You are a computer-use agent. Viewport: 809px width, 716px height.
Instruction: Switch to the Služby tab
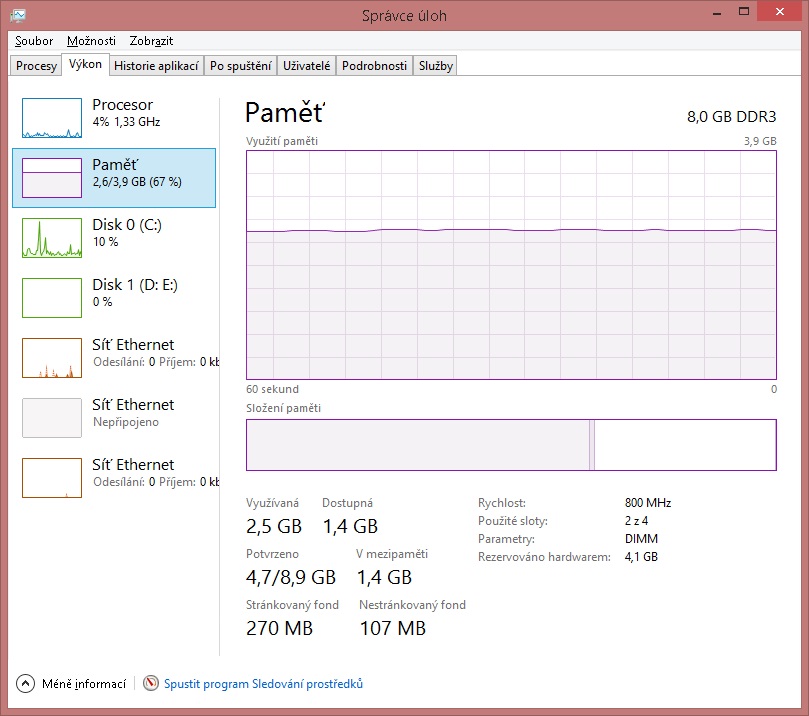[x=435, y=66]
